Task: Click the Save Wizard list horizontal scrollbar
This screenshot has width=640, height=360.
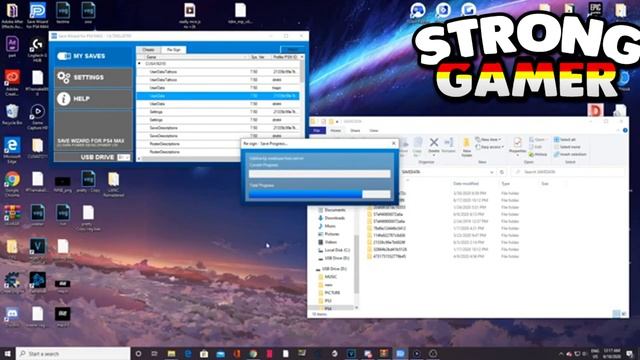Action: 188,158
